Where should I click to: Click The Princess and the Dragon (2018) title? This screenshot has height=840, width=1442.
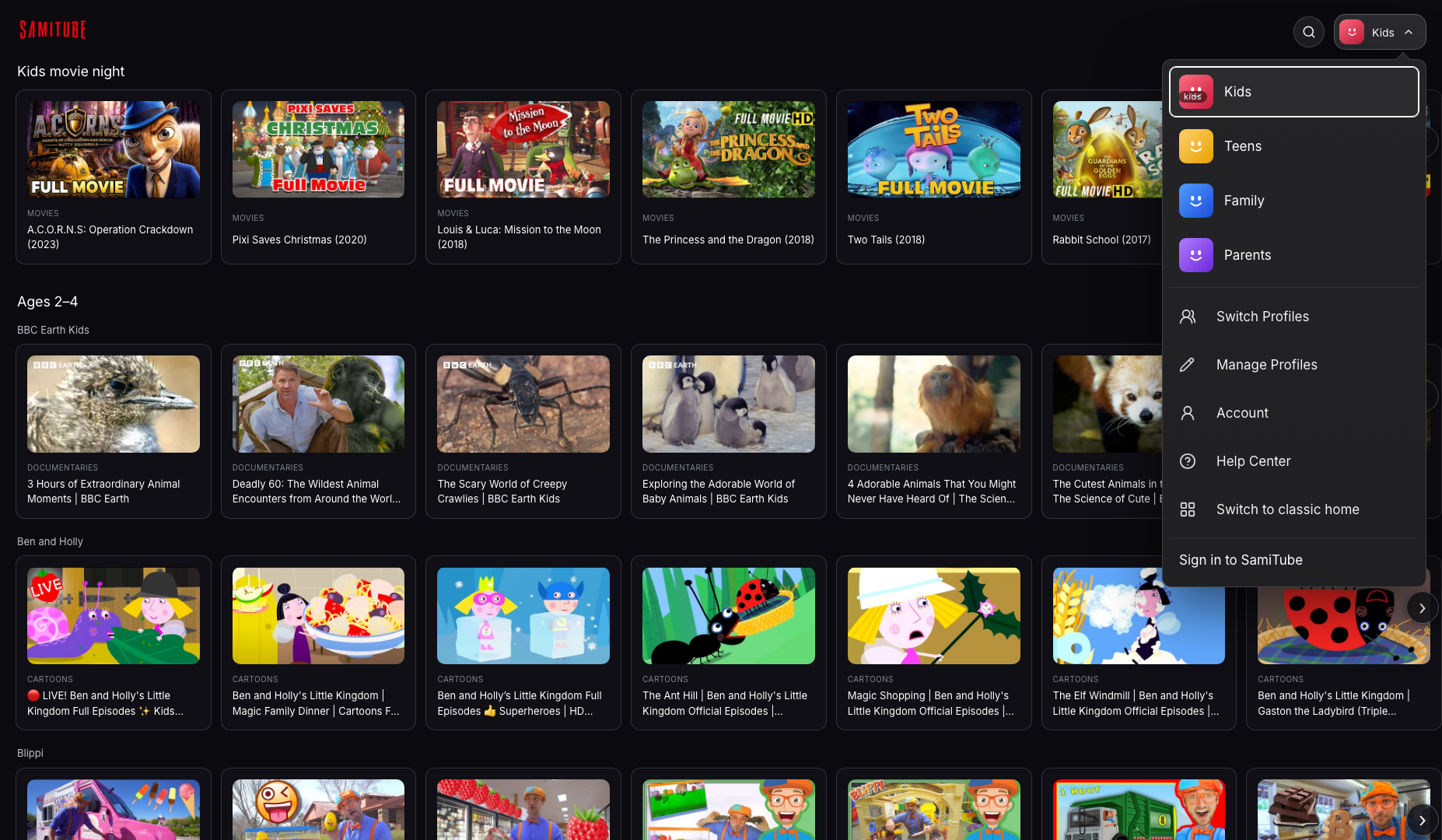click(x=728, y=240)
